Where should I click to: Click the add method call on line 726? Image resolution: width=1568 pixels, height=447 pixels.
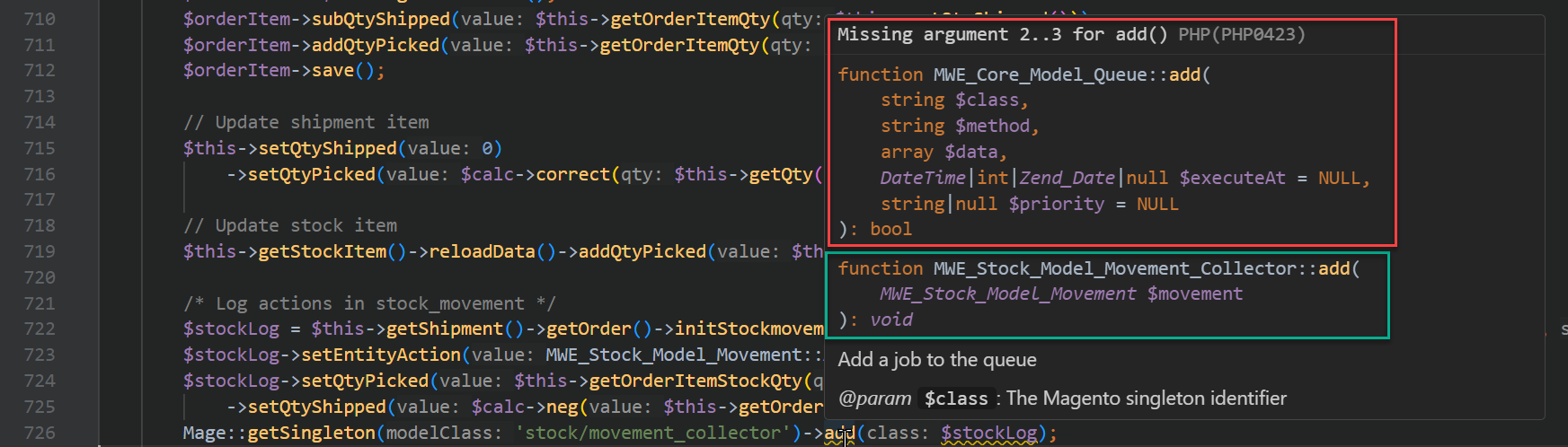pyautogui.click(x=839, y=433)
